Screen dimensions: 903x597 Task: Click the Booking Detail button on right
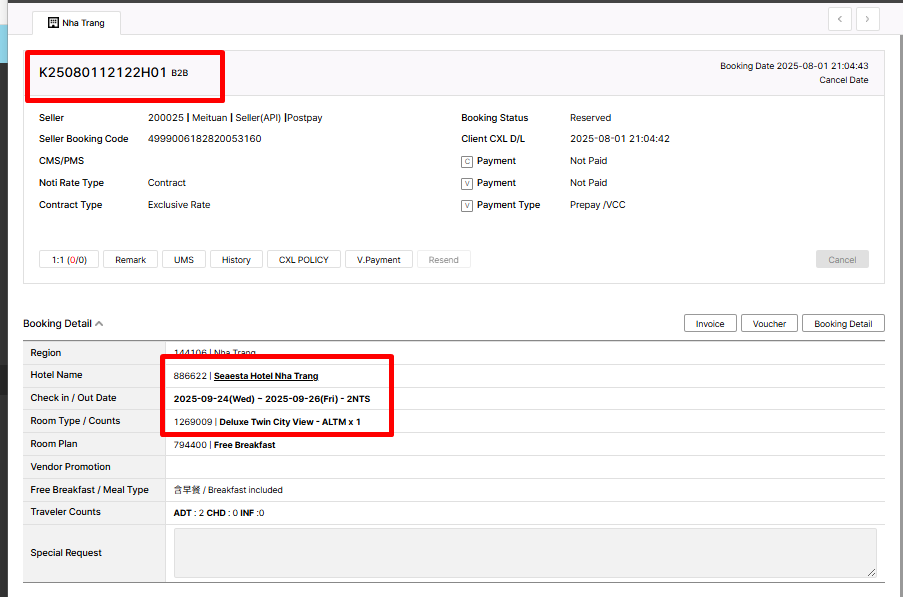[843, 324]
